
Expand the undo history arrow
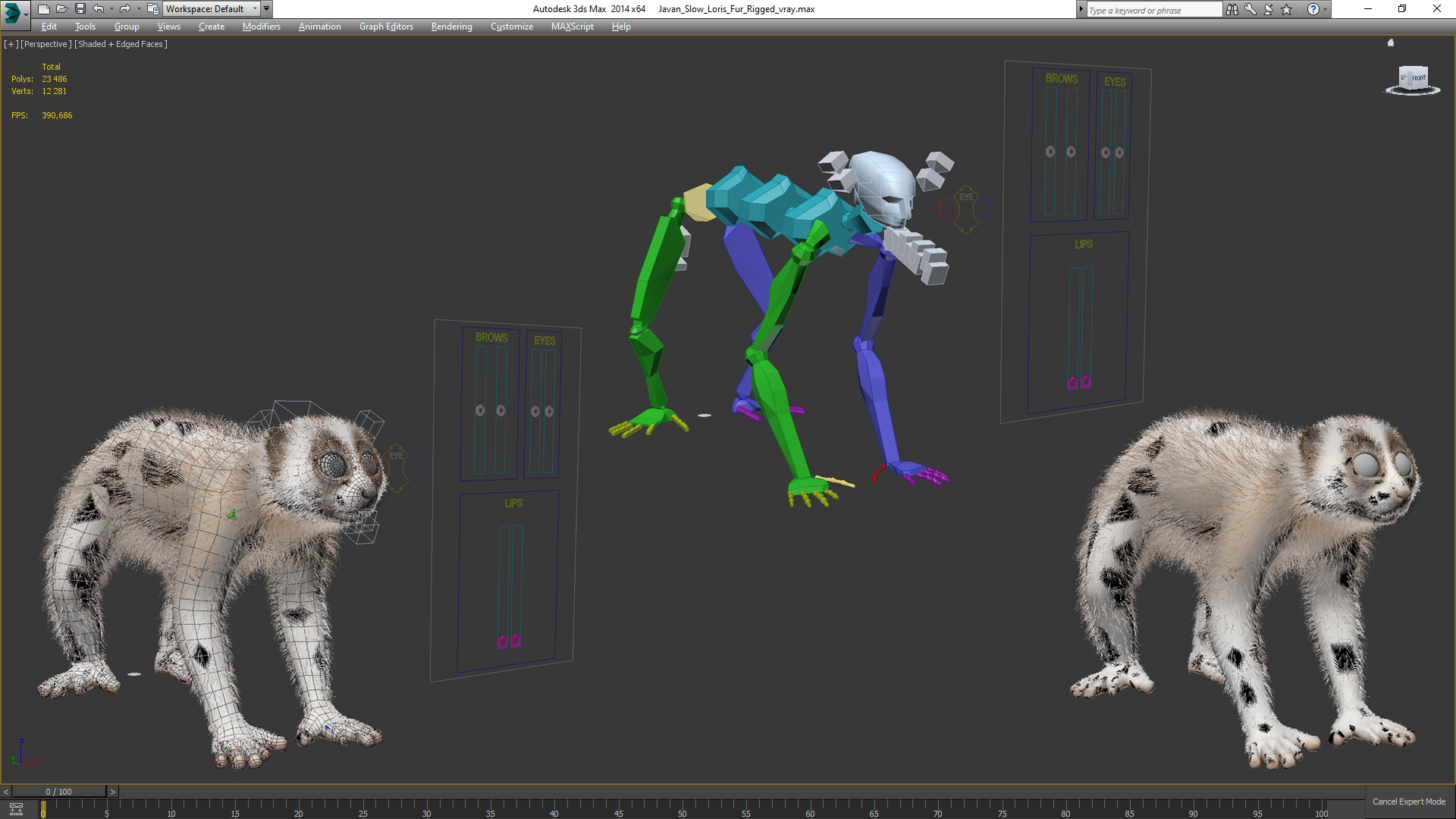(111, 9)
